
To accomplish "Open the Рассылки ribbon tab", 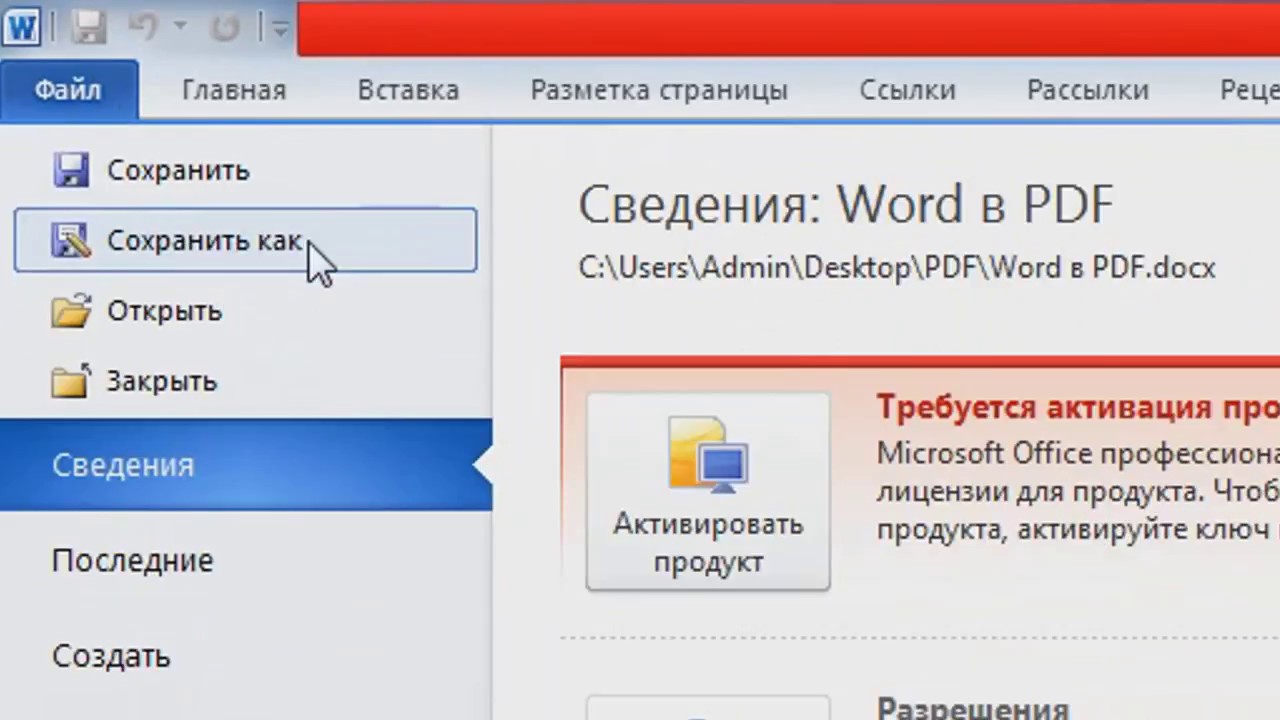I will point(1087,90).
